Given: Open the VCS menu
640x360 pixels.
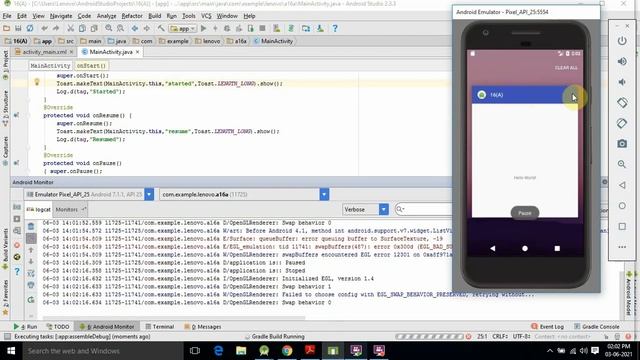Looking at the screenshot, I should point(206,16).
